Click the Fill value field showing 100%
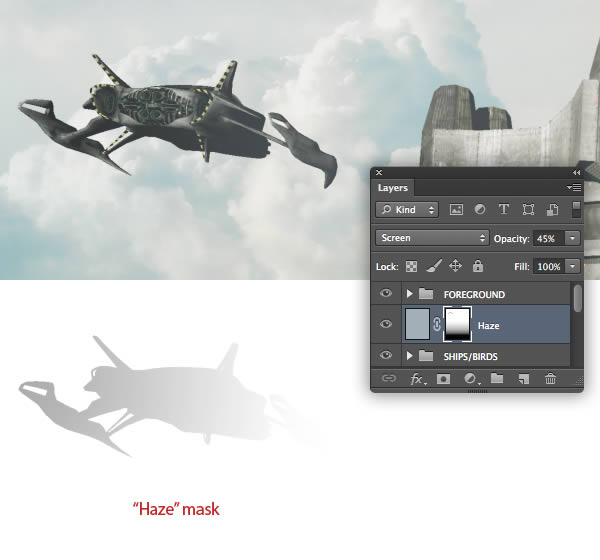The height and width of the screenshot is (560, 600). coord(549,266)
